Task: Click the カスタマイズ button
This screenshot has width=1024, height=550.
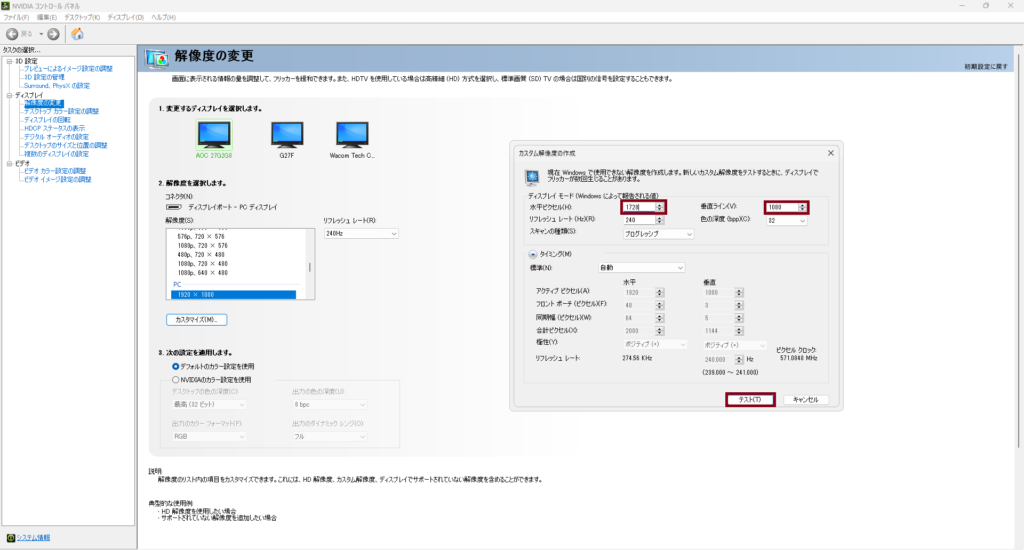Action: point(196,319)
